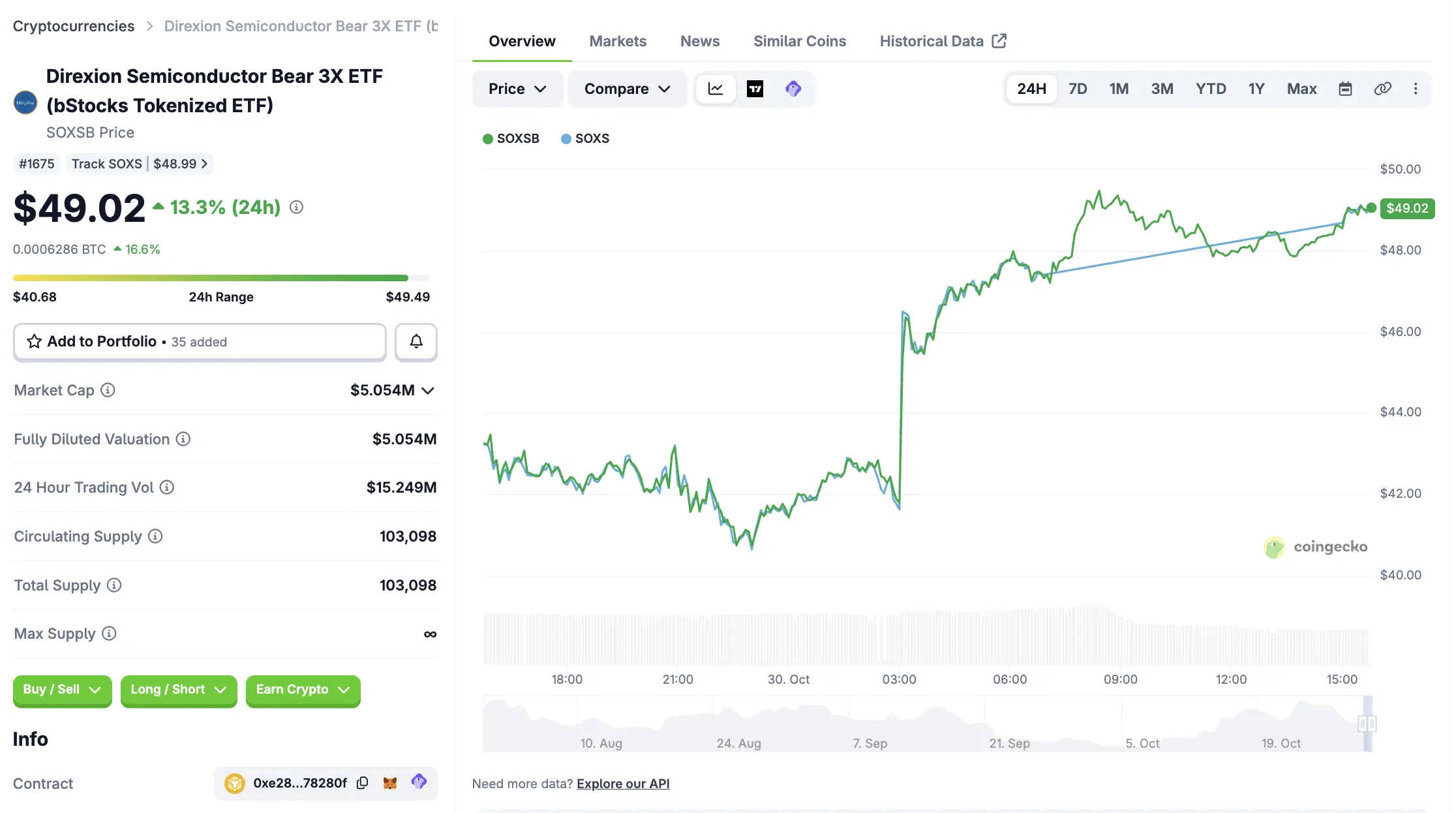Open the Historical Data tab

pos(943,41)
